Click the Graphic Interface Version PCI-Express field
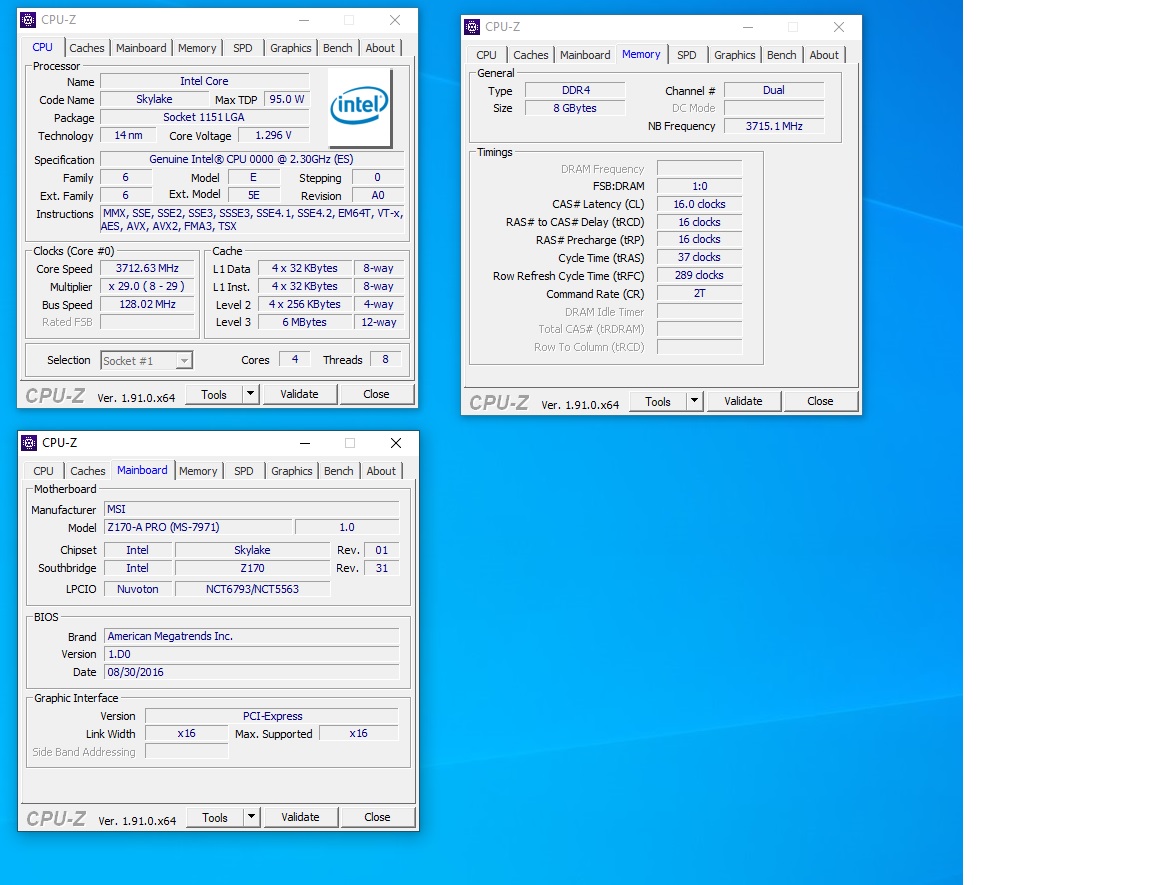This screenshot has height=885, width=1152. tap(272, 716)
